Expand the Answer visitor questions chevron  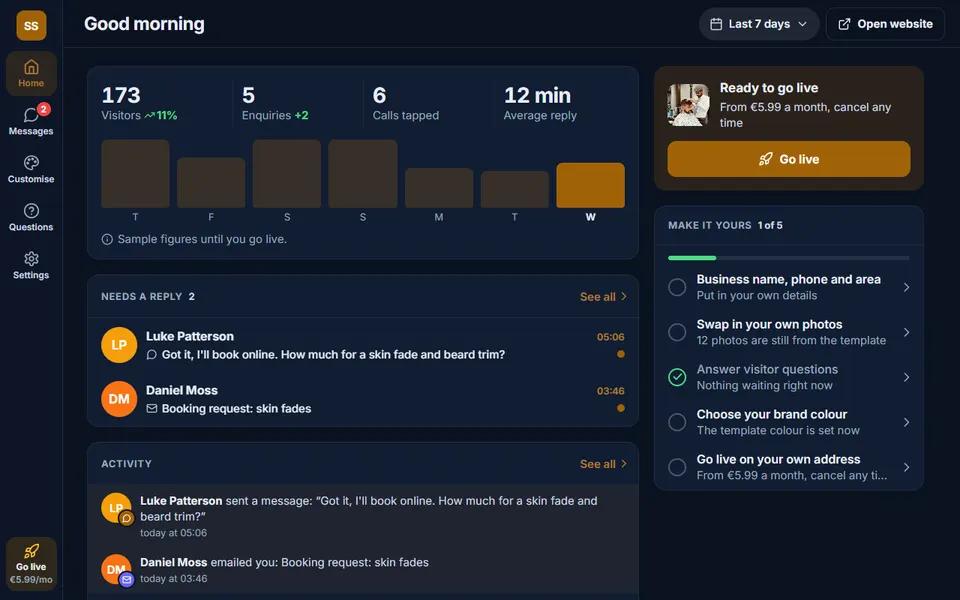click(906, 377)
